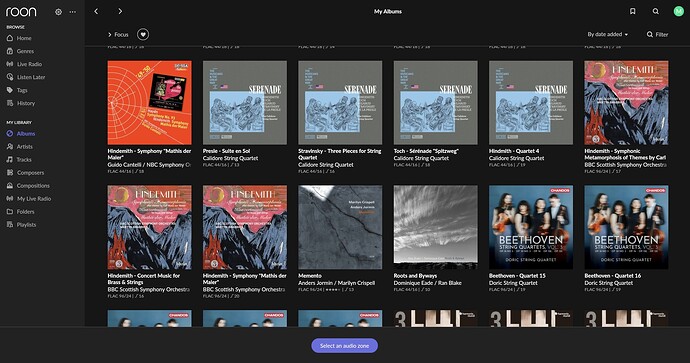Click the Playlists icon in sidebar

point(10,224)
